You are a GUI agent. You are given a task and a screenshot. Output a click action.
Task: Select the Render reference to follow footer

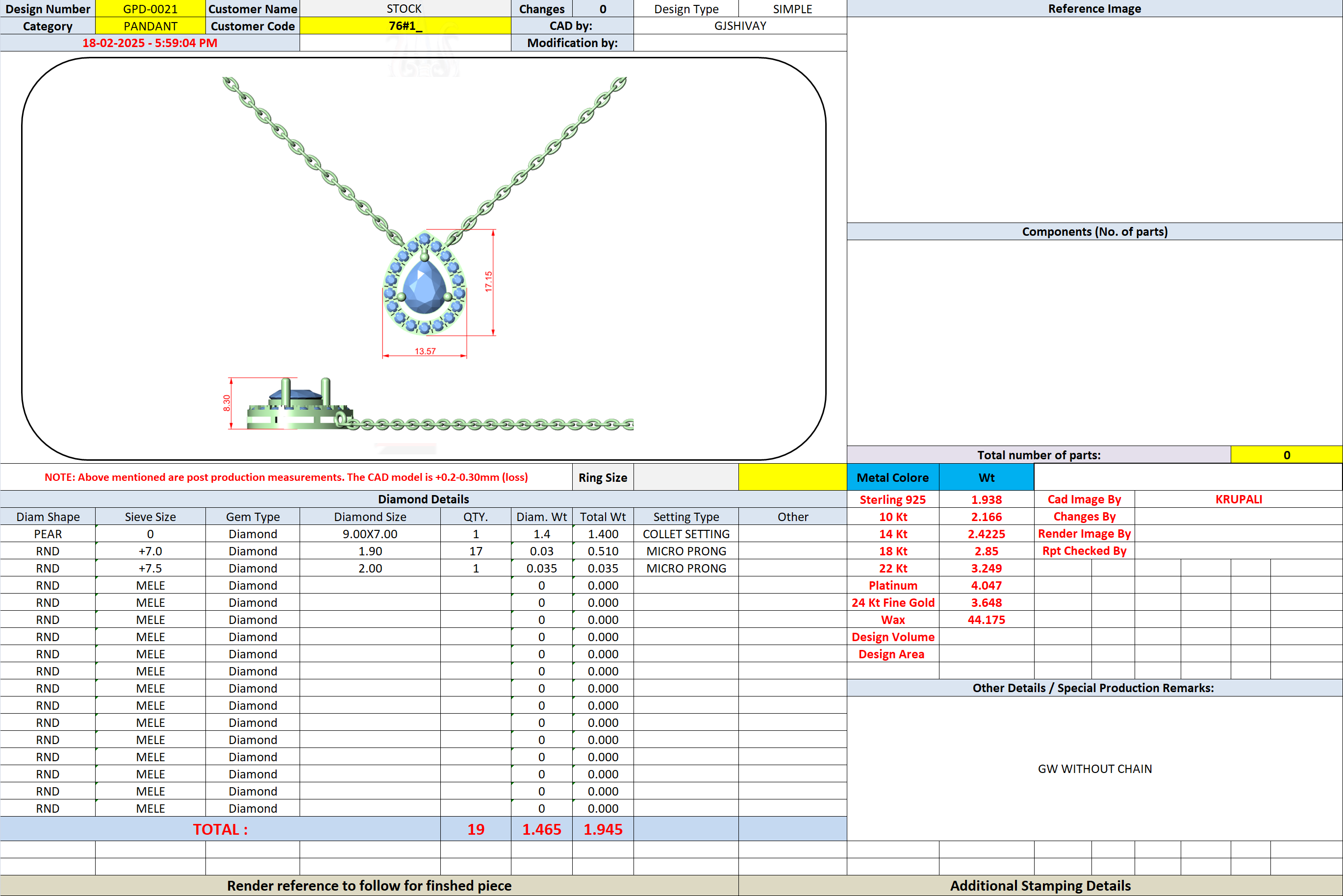[x=369, y=885]
